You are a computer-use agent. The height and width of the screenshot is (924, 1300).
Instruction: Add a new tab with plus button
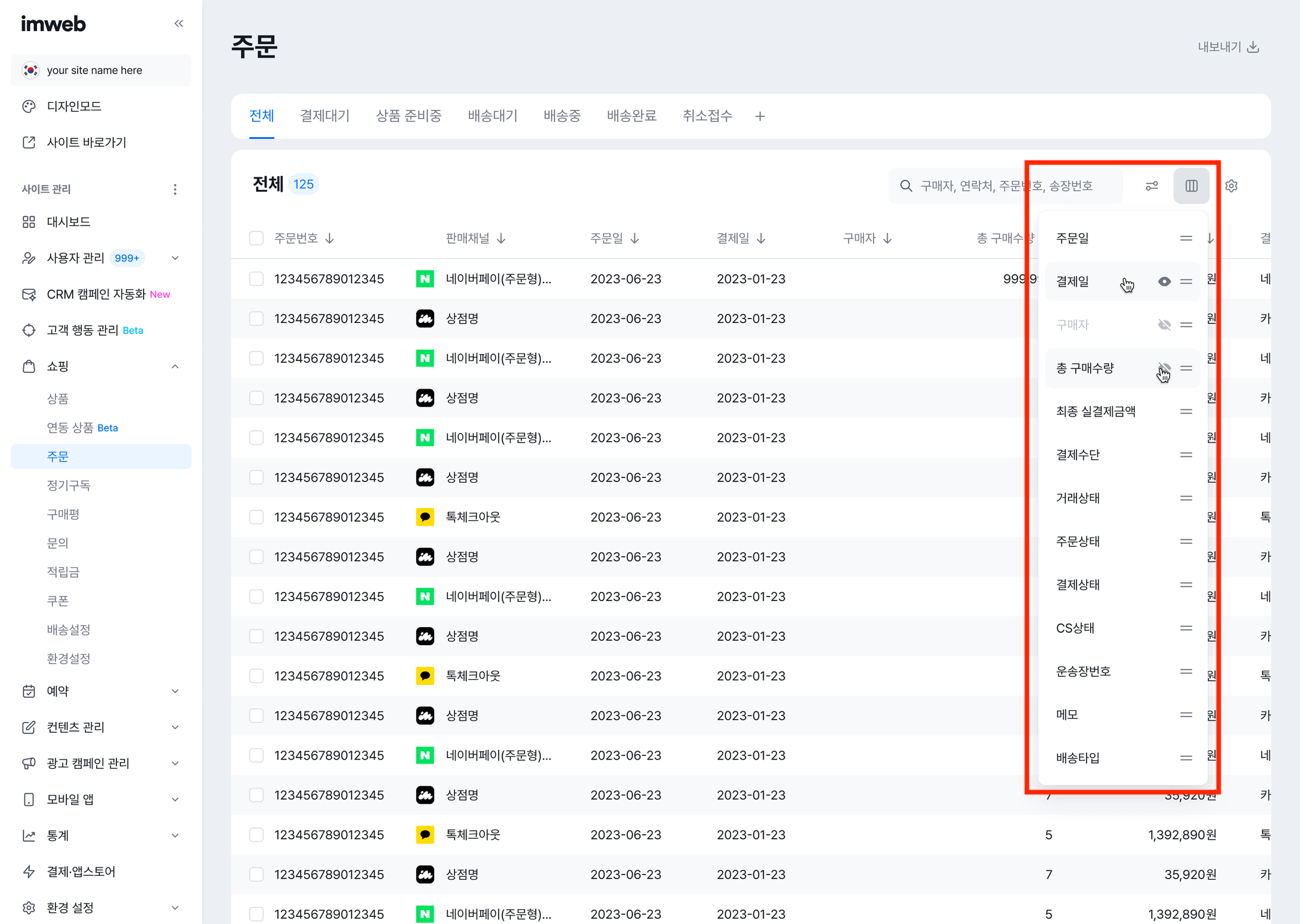tap(760, 116)
